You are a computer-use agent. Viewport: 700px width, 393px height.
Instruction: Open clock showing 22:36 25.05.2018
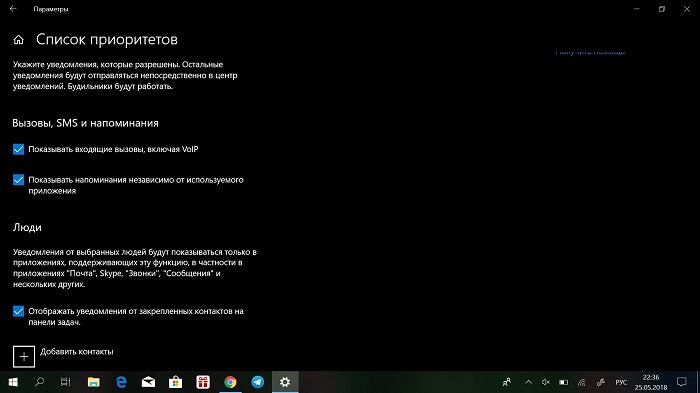point(651,382)
